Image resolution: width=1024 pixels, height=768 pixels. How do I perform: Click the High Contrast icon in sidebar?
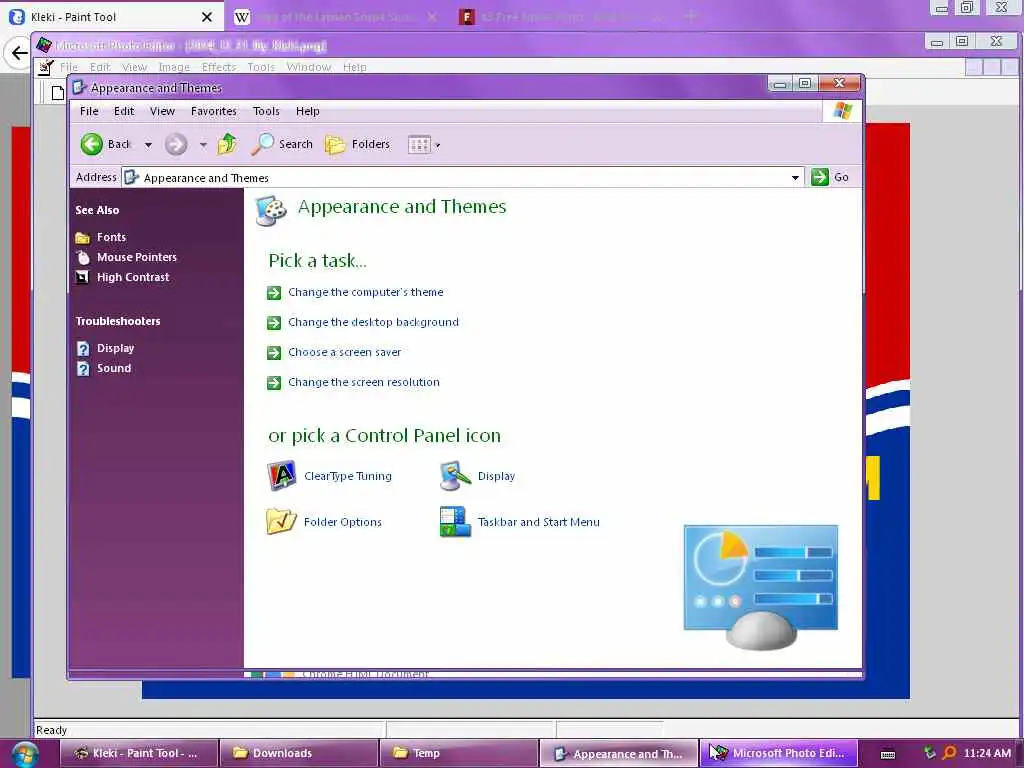(82, 278)
